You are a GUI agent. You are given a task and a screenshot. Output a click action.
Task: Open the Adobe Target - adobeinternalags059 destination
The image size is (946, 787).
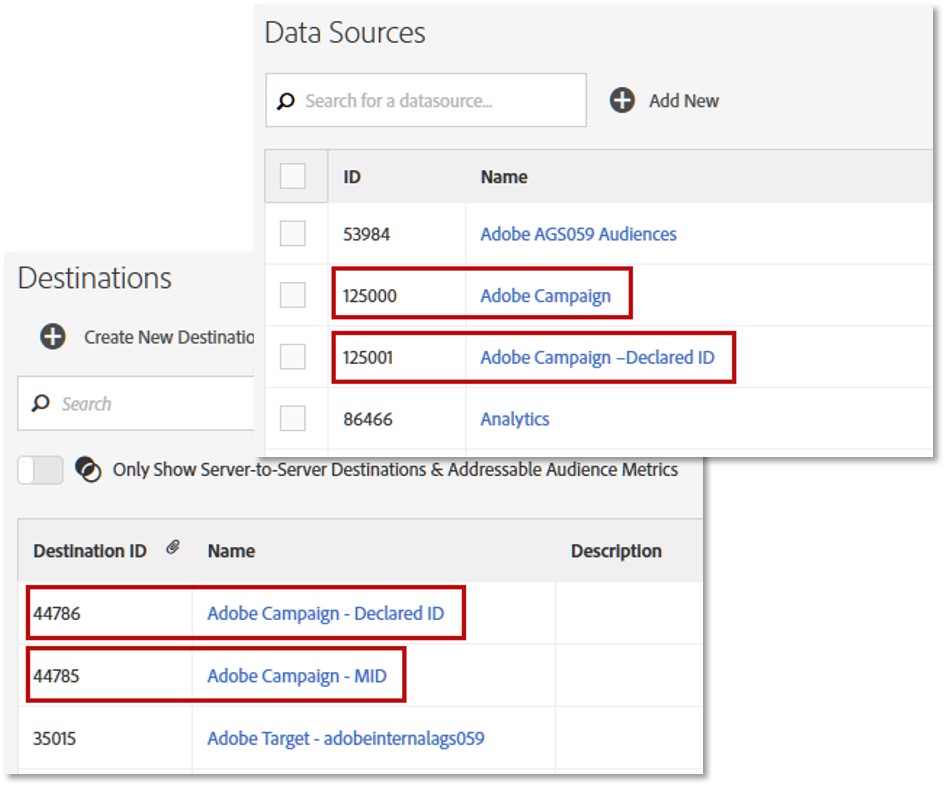[346, 738]
